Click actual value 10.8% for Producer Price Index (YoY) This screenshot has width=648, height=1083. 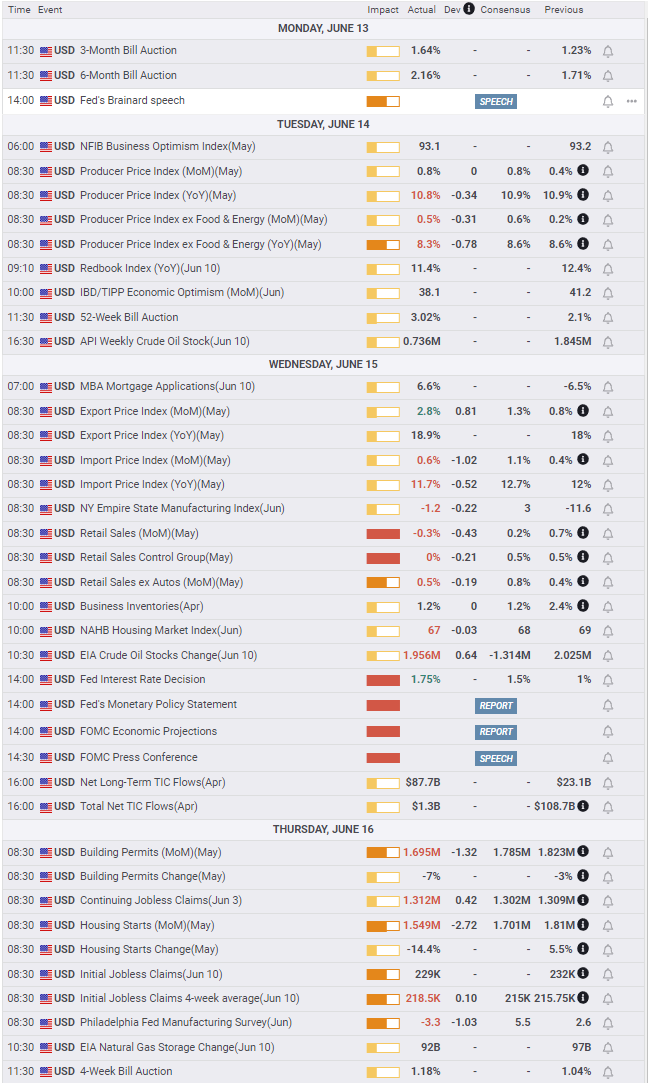pyautogui.click(x=426, y=195)
